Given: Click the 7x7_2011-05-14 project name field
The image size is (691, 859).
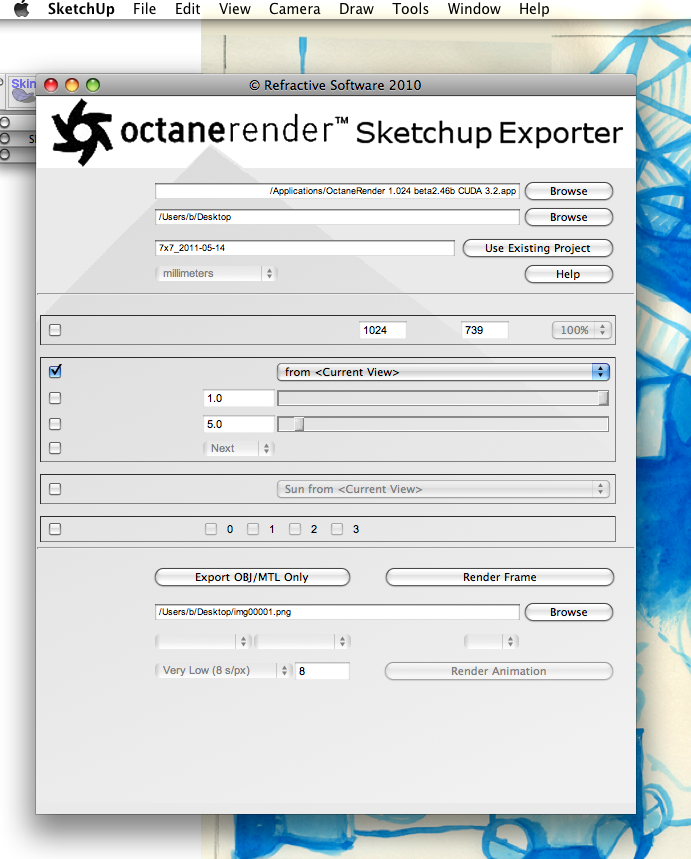Looking at the screenshot, I should [305, 248].
